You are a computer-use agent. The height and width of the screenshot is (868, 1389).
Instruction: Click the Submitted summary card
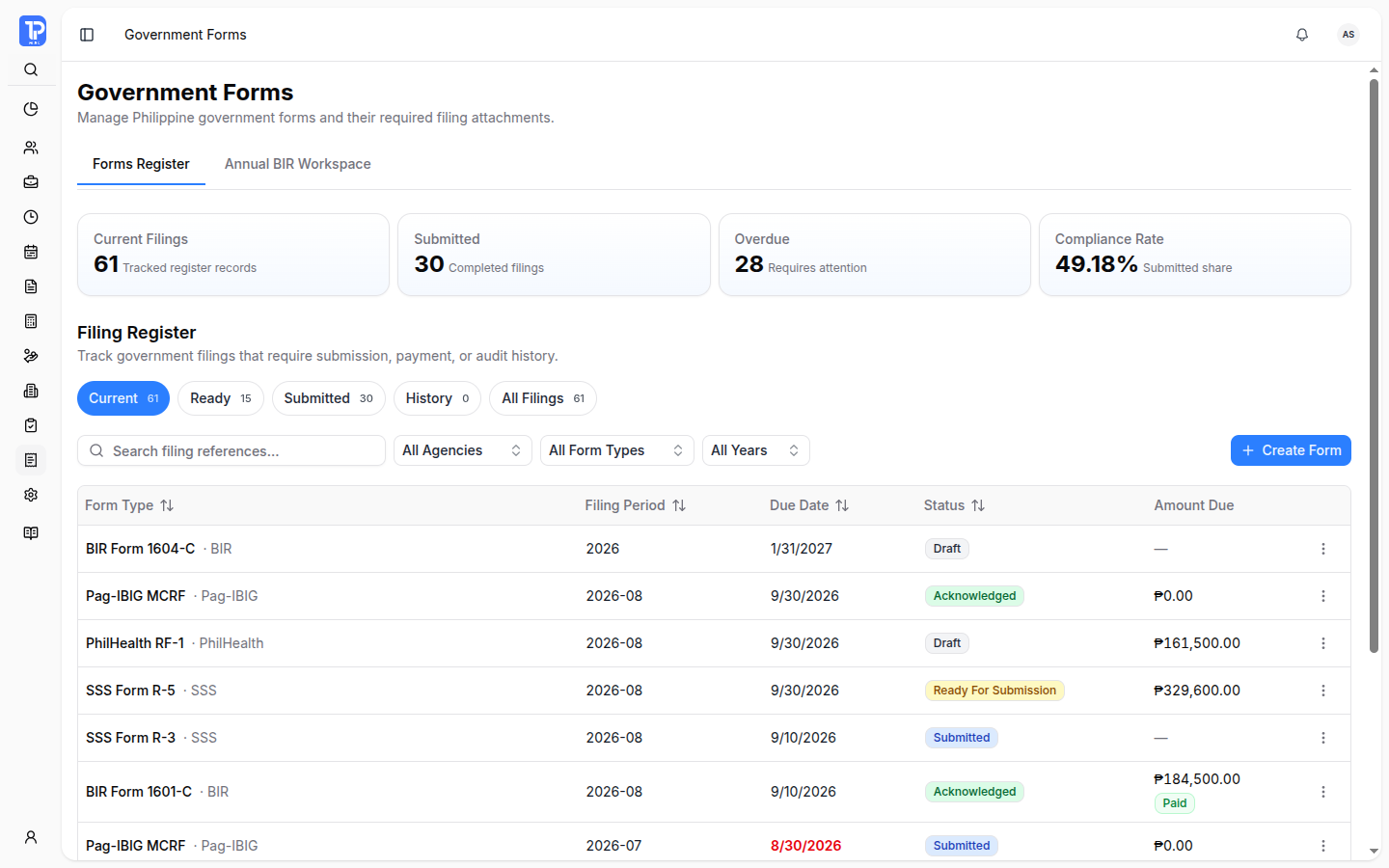pos(554,255)
